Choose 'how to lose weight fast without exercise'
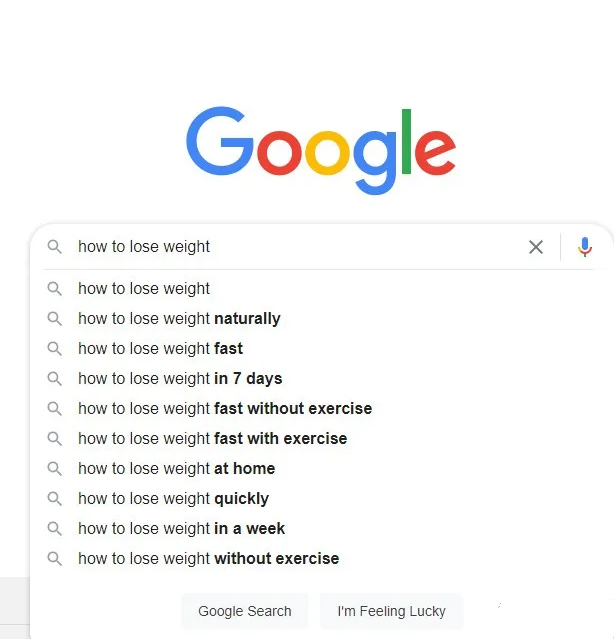Viewport: 614px width, 639px height. coord(318,408)
